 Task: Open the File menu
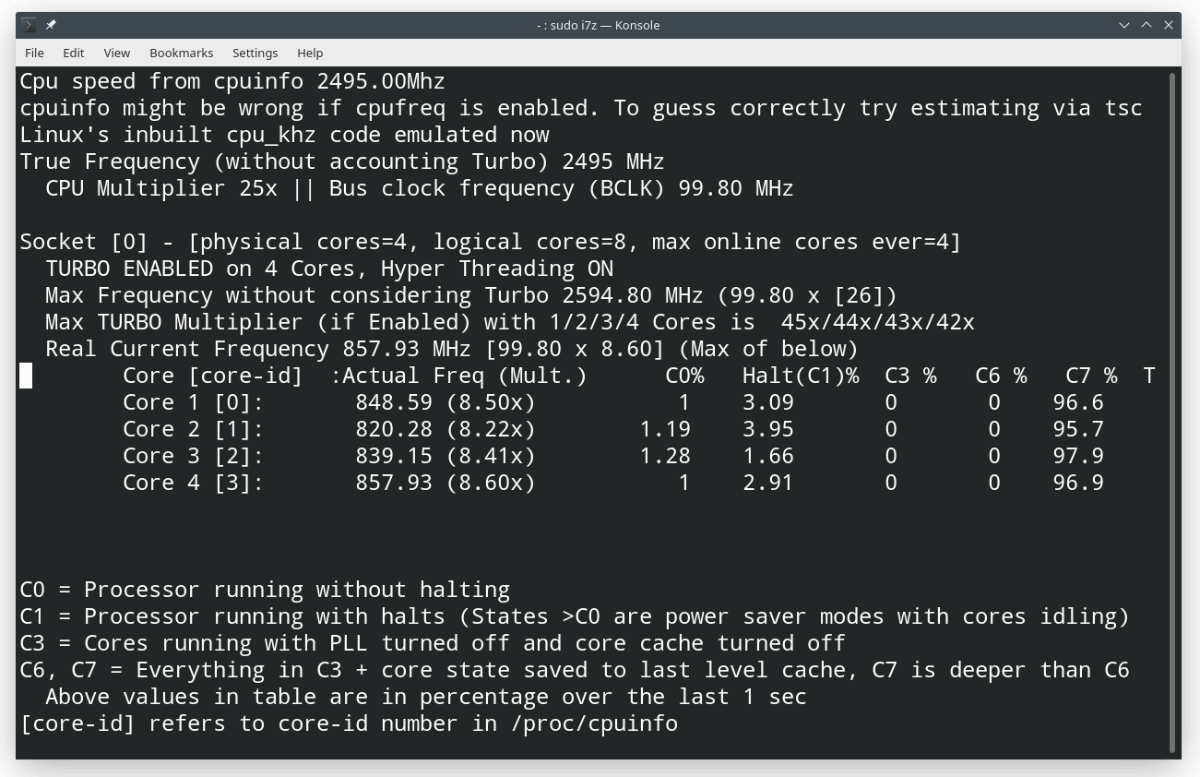[34, 53]
